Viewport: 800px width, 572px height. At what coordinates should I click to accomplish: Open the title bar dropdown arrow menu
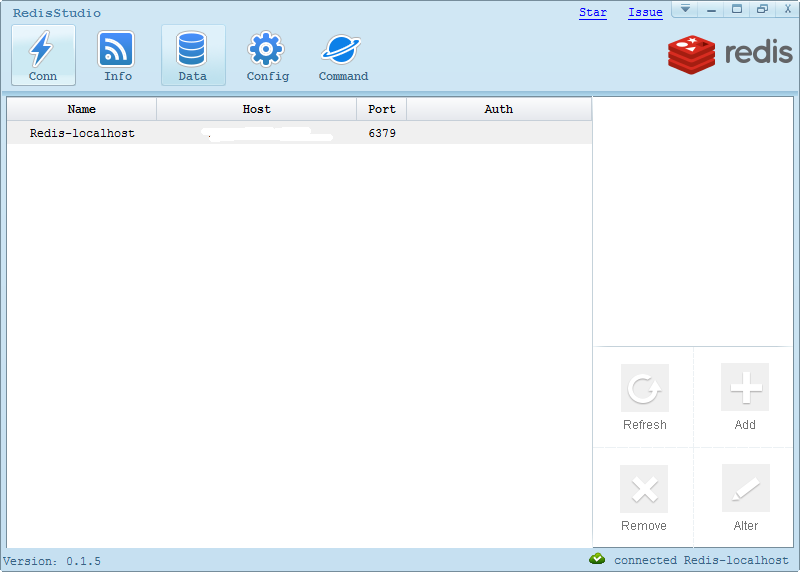point(685,9)
